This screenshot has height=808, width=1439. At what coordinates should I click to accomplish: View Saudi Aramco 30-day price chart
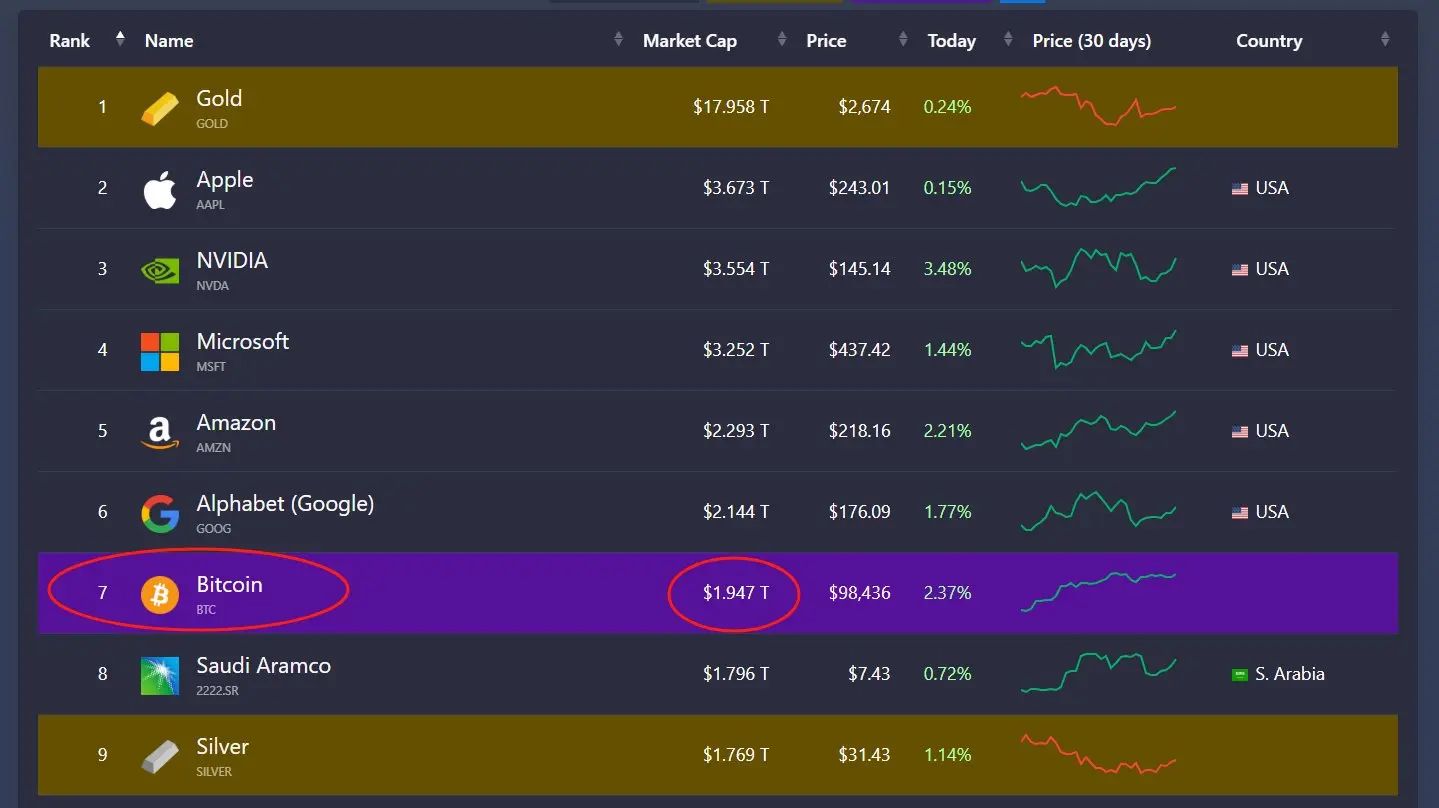(1098, 672)
